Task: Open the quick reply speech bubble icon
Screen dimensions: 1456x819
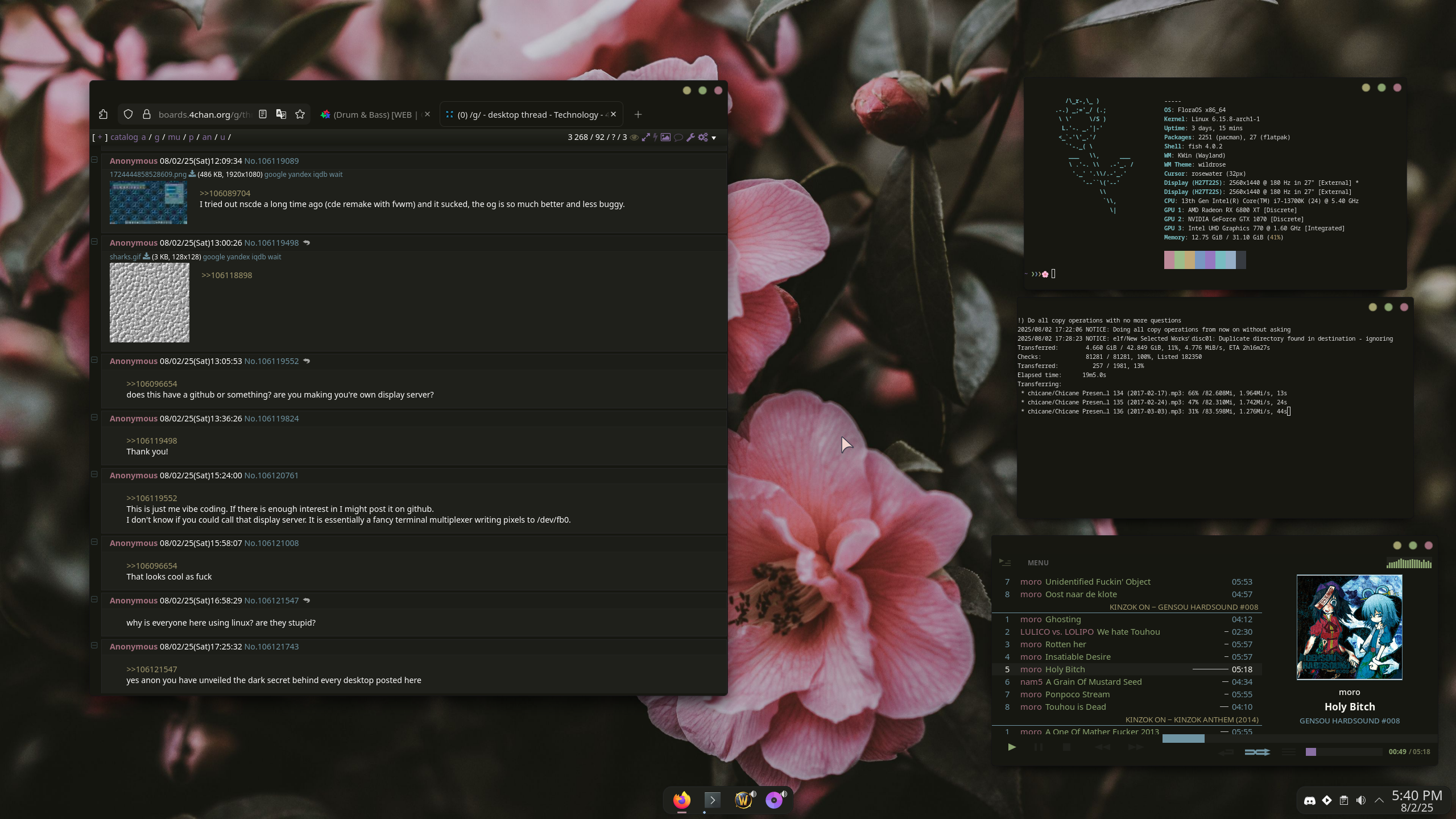Action: [678, 137]
